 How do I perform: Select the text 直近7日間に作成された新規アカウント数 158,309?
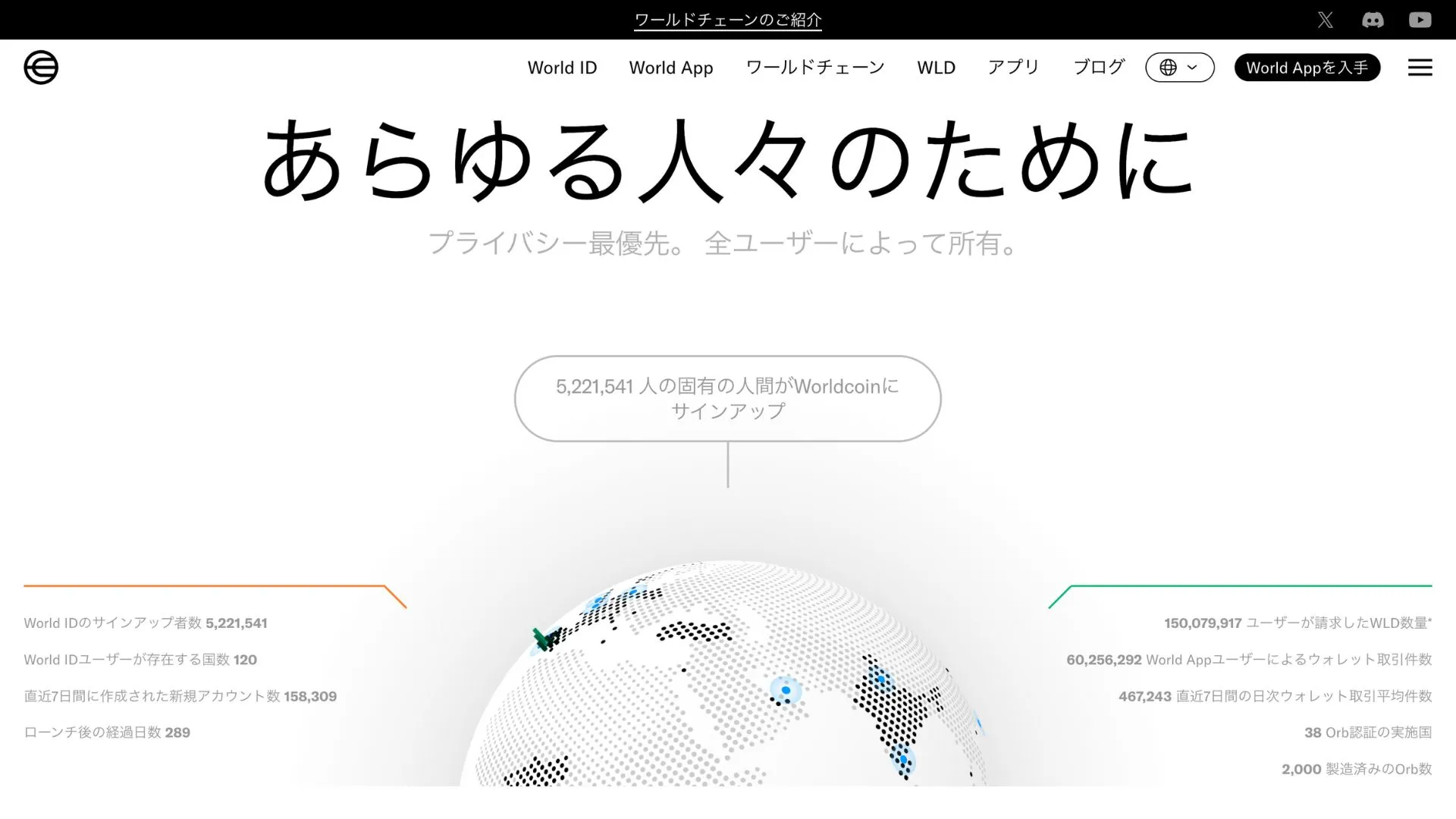pyautogui.click(x=180, y=696)
